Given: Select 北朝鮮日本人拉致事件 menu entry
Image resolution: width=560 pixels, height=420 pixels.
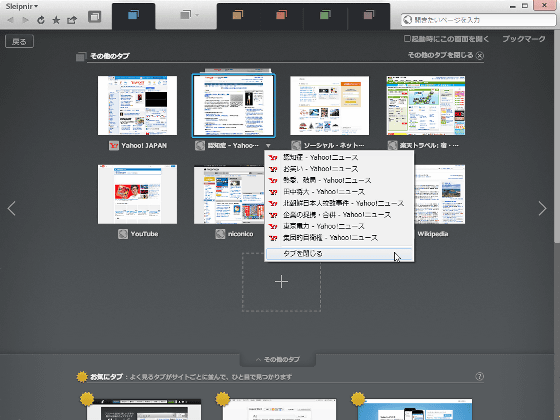Looking at the screenshot, I should (x=339, y=203).
